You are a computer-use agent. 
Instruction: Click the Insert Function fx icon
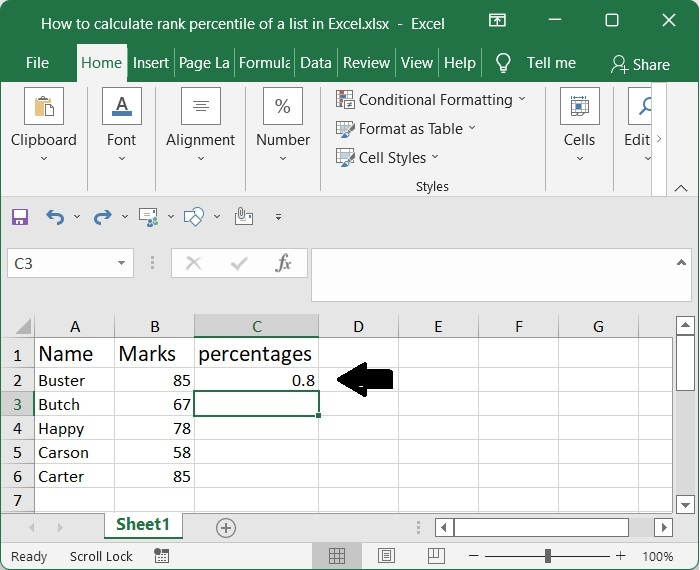click(x=284, y=263)
